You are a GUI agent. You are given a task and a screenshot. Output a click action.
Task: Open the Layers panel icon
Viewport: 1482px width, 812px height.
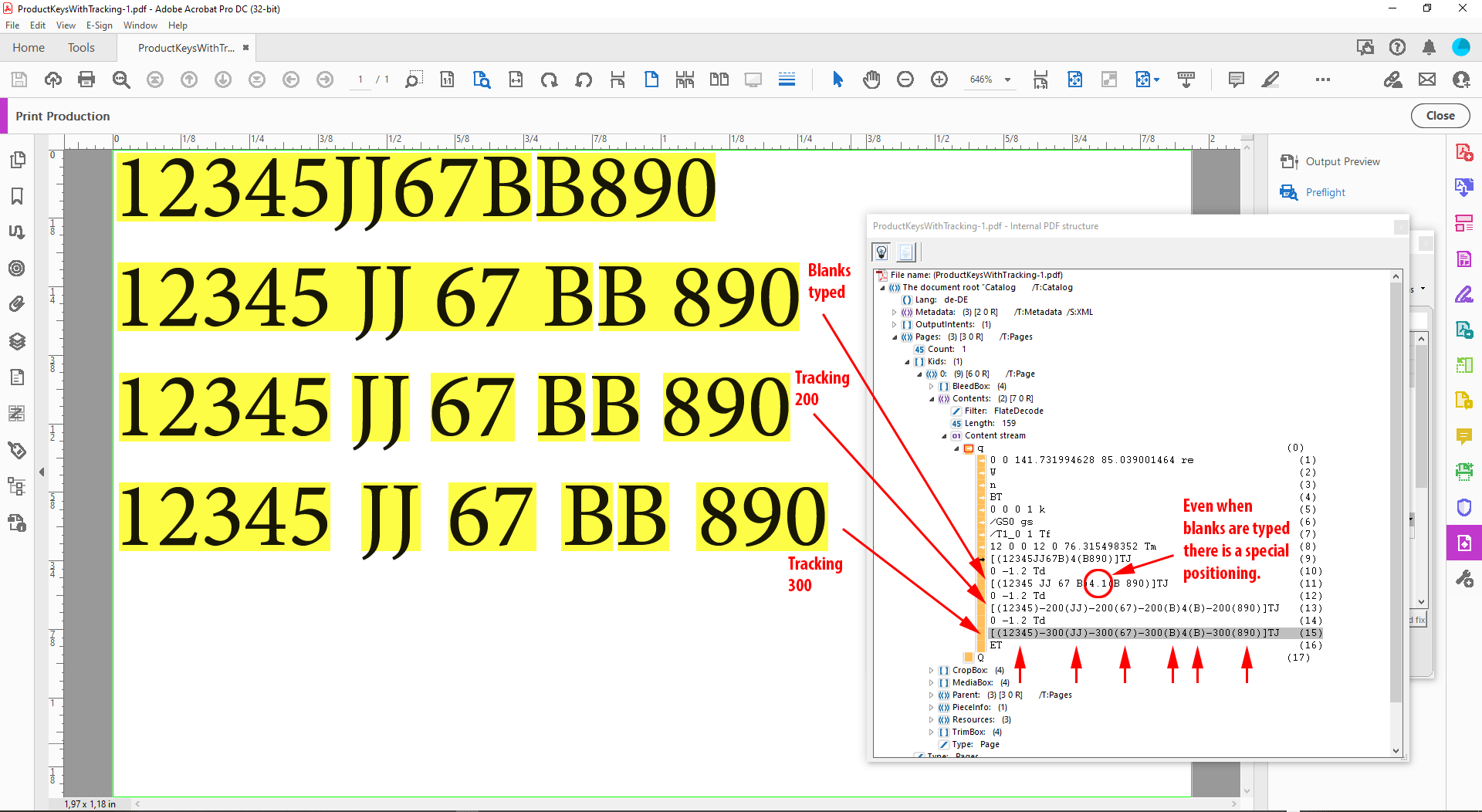click(17, 341)
